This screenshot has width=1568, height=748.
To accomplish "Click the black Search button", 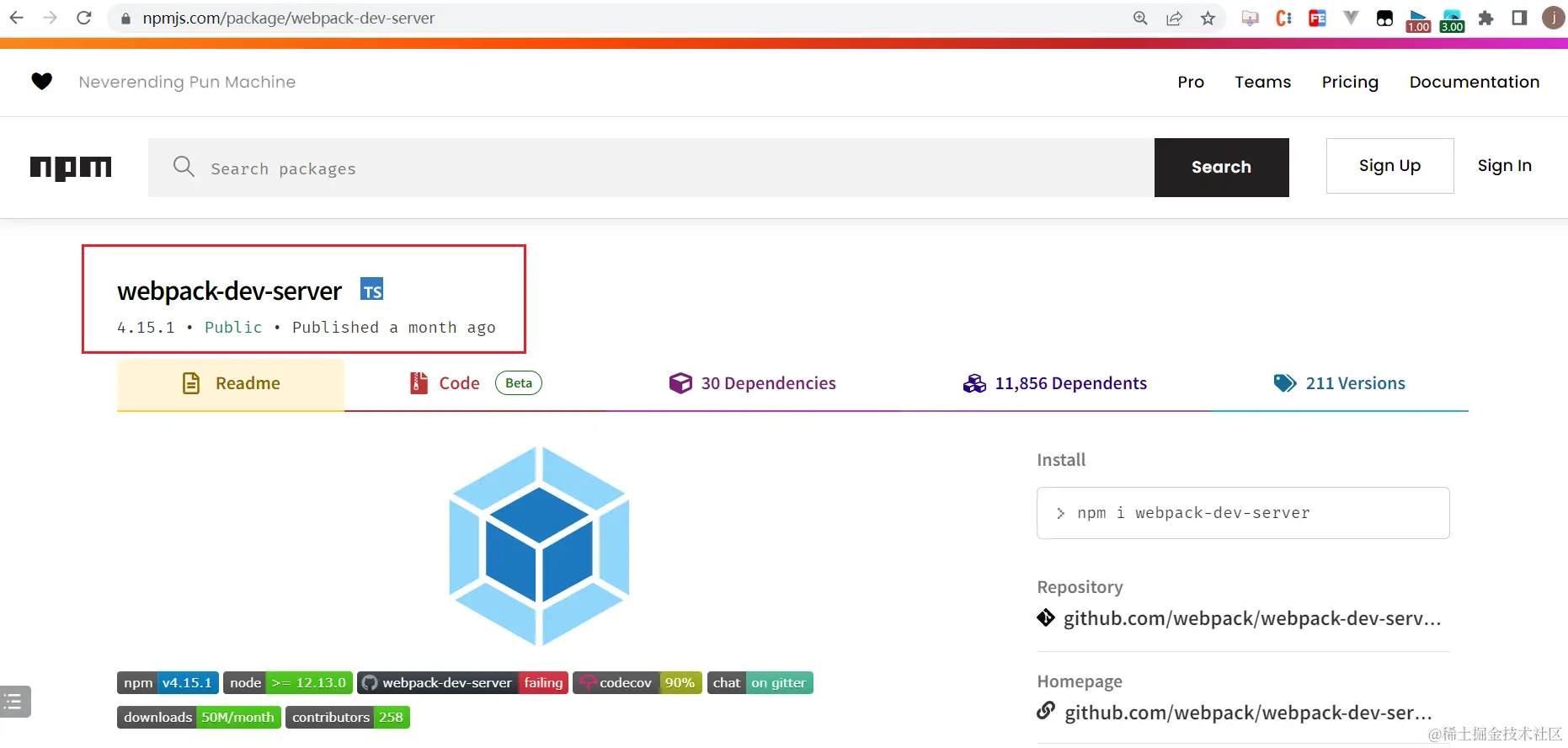I will [x=1221, y=168].
